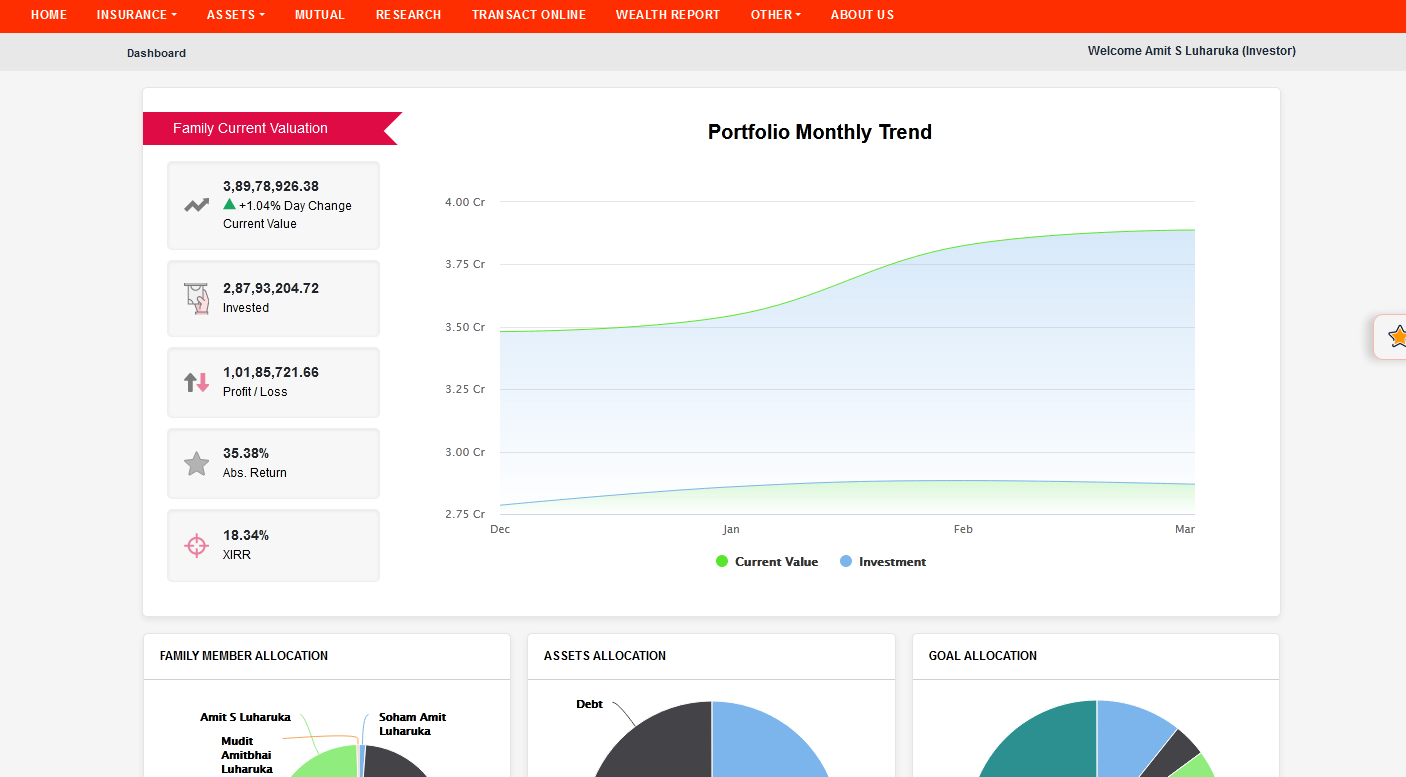Click the 2.75 Cr axis label

coord(465,514)
